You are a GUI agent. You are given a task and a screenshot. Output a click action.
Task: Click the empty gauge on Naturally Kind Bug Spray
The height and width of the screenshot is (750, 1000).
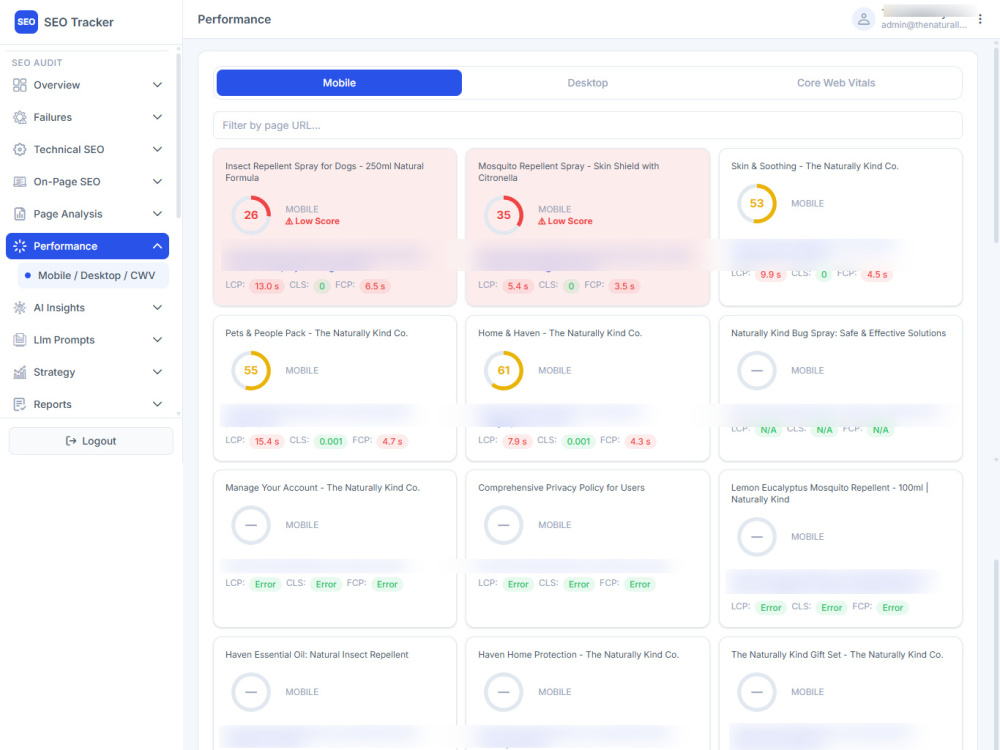(x=756, y=371)
